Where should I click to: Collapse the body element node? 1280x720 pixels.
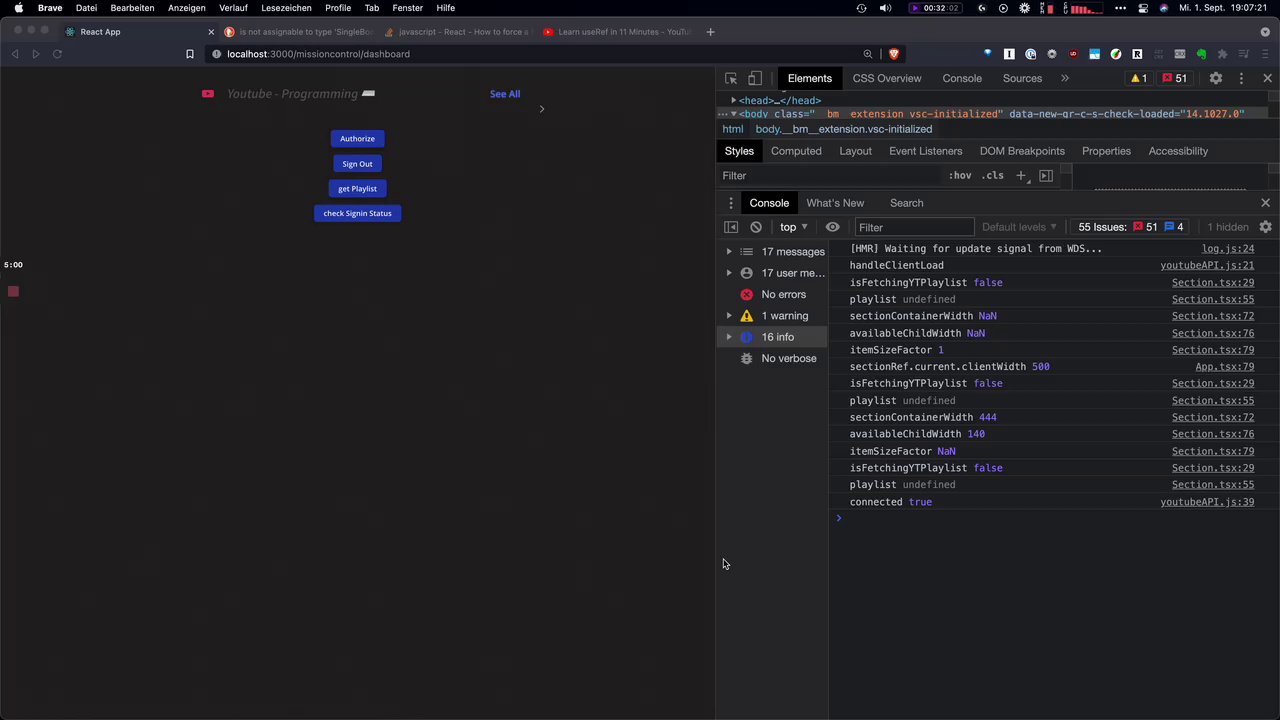[x=734, y=114]
